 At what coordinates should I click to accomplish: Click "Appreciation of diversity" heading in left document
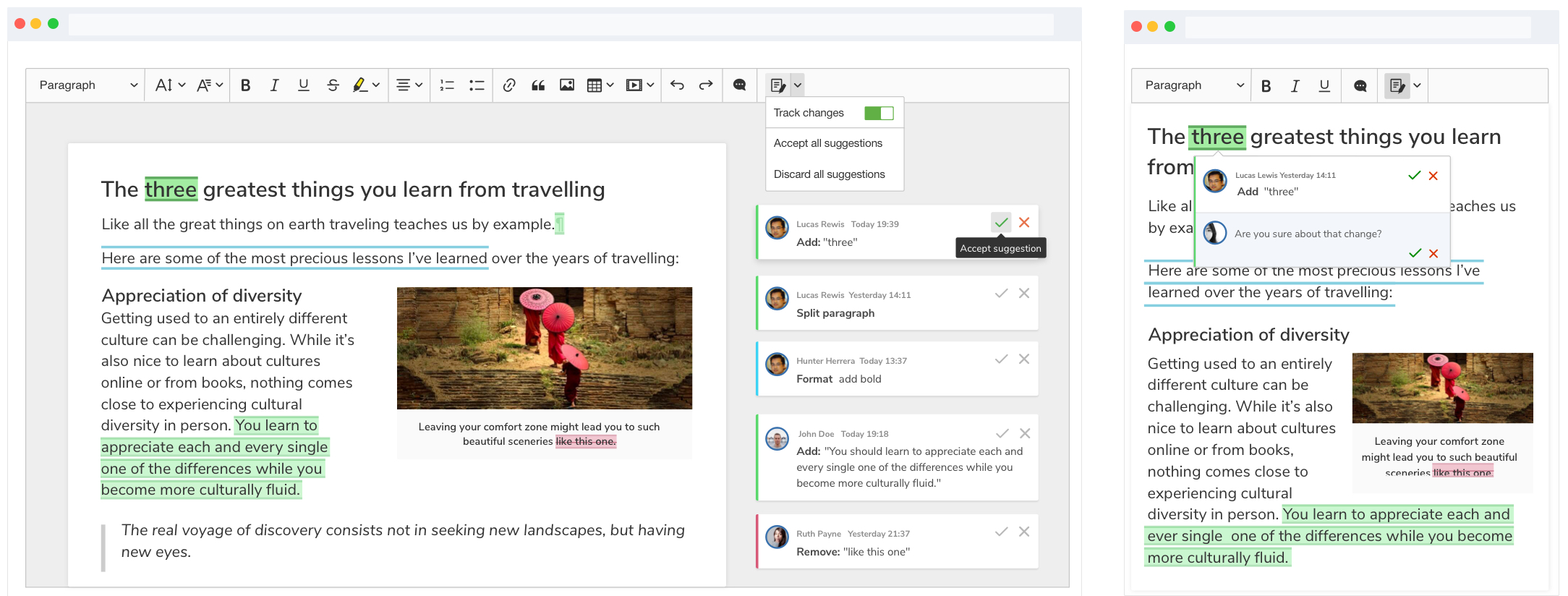202,296
